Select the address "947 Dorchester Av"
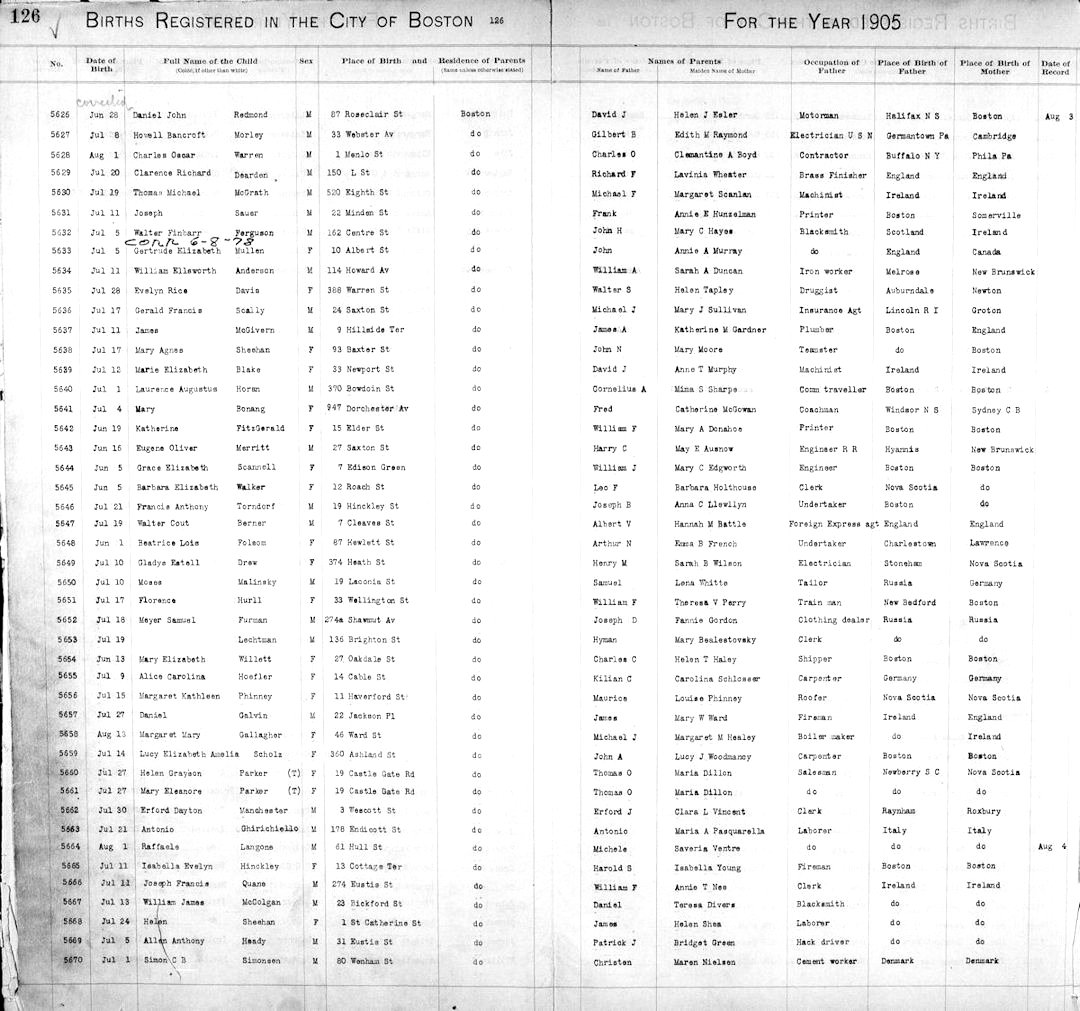1080x1011 pixels. coord(368,408)
